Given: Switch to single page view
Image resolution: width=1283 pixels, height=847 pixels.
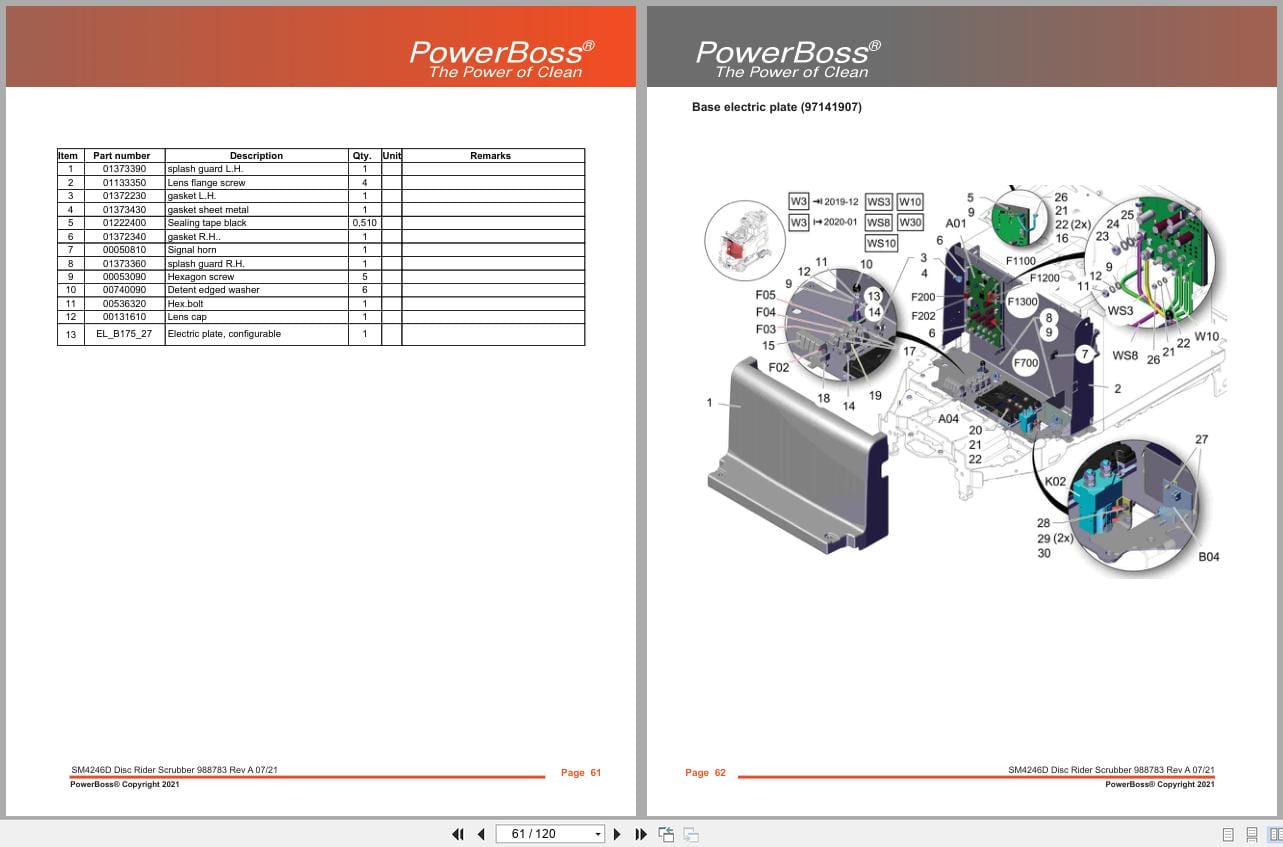Looking at the screenshot, I should (x=1228, y=834).
